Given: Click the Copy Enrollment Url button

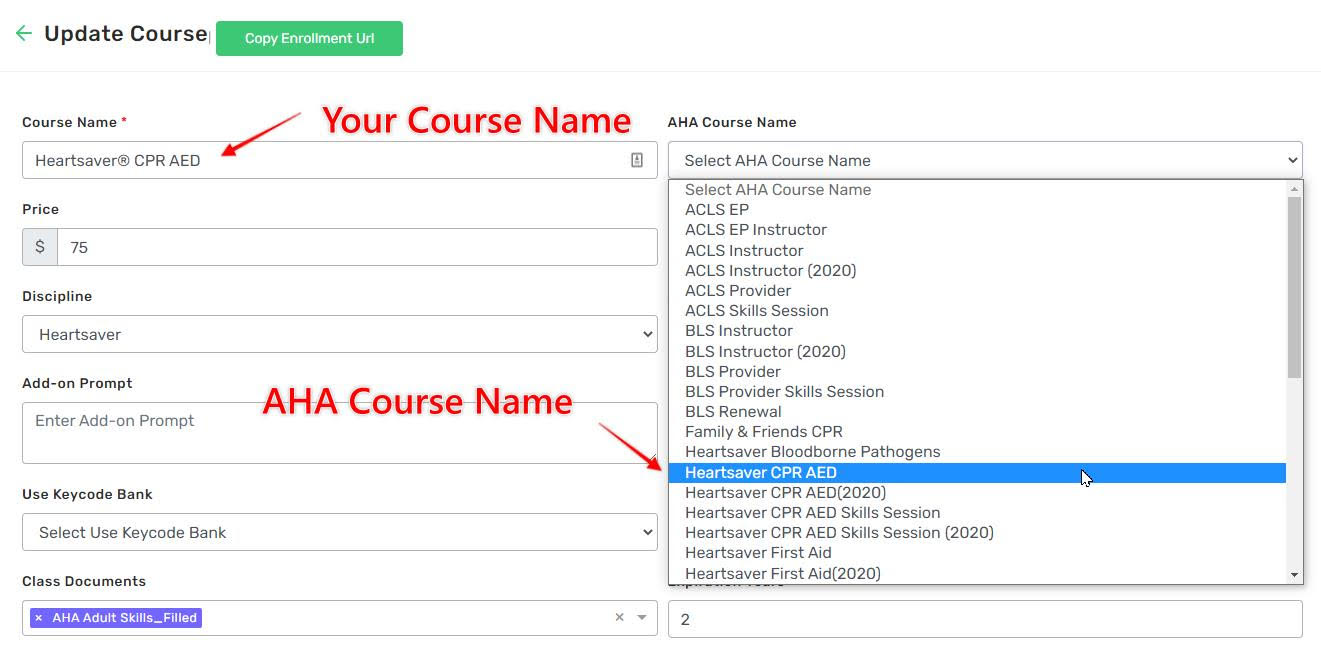Looking at the screenshot, I should [x=309, y=38].
